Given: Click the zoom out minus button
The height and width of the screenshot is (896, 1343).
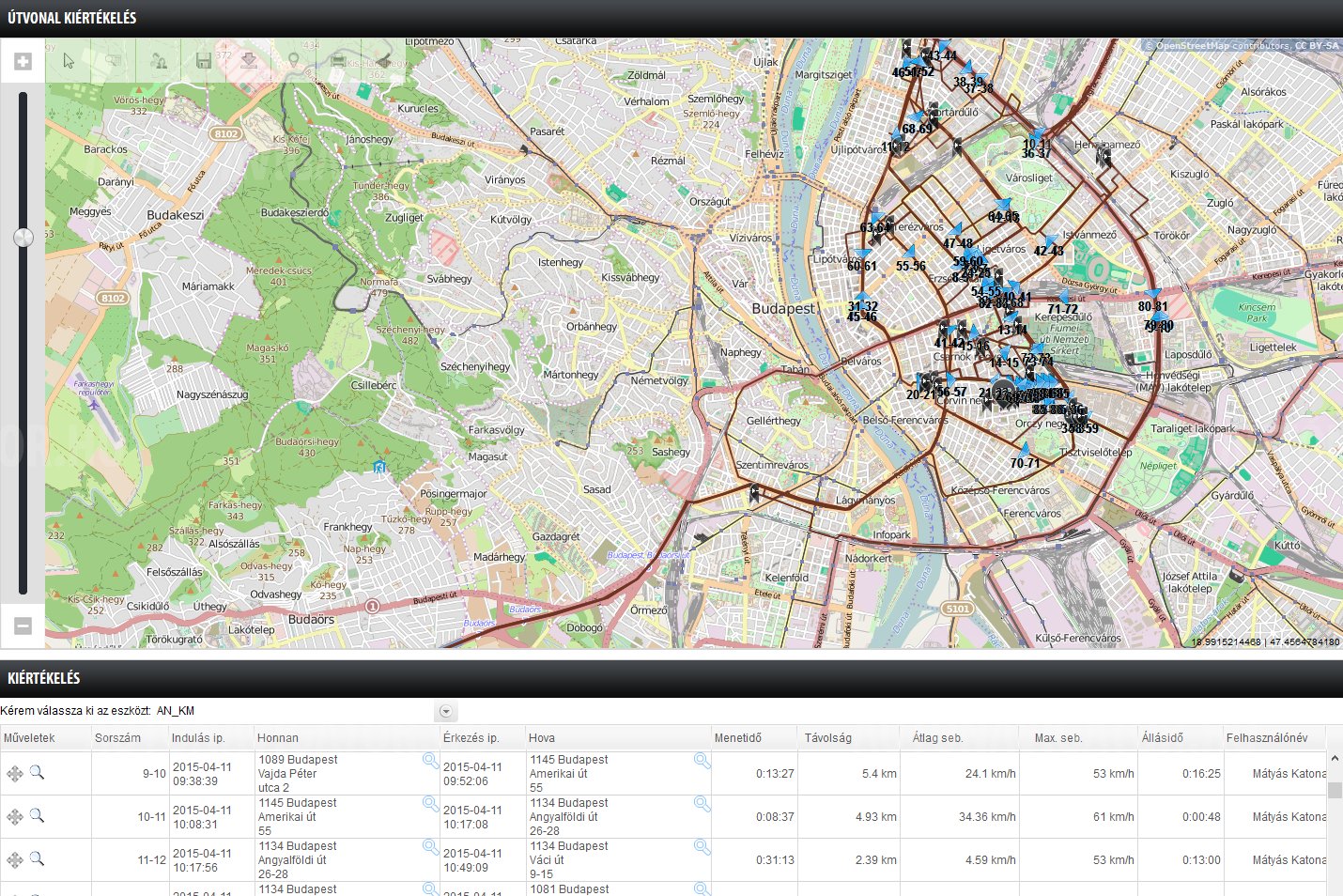Looking at the screenshot, I should 23,626.
